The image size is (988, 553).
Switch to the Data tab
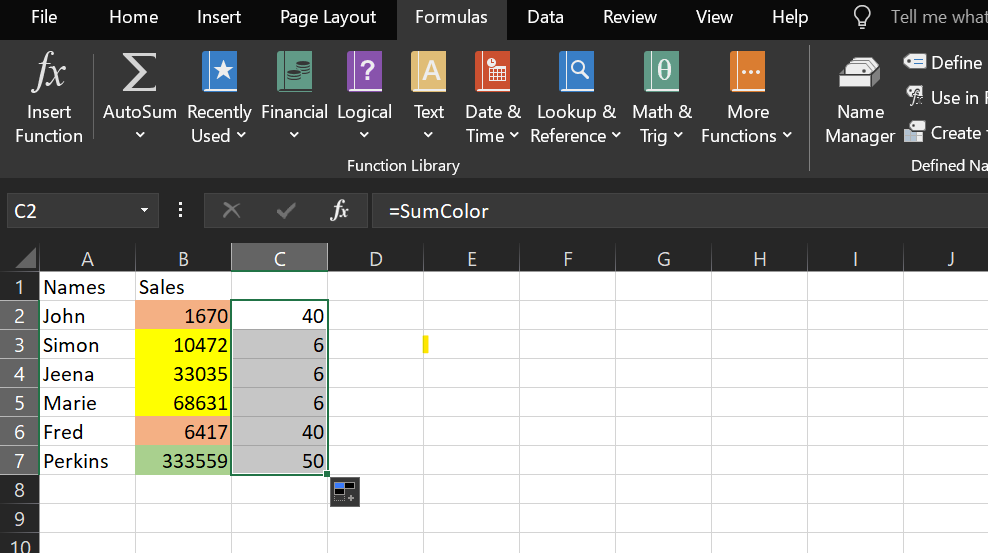pyautogui.click(x=545, y=17)
